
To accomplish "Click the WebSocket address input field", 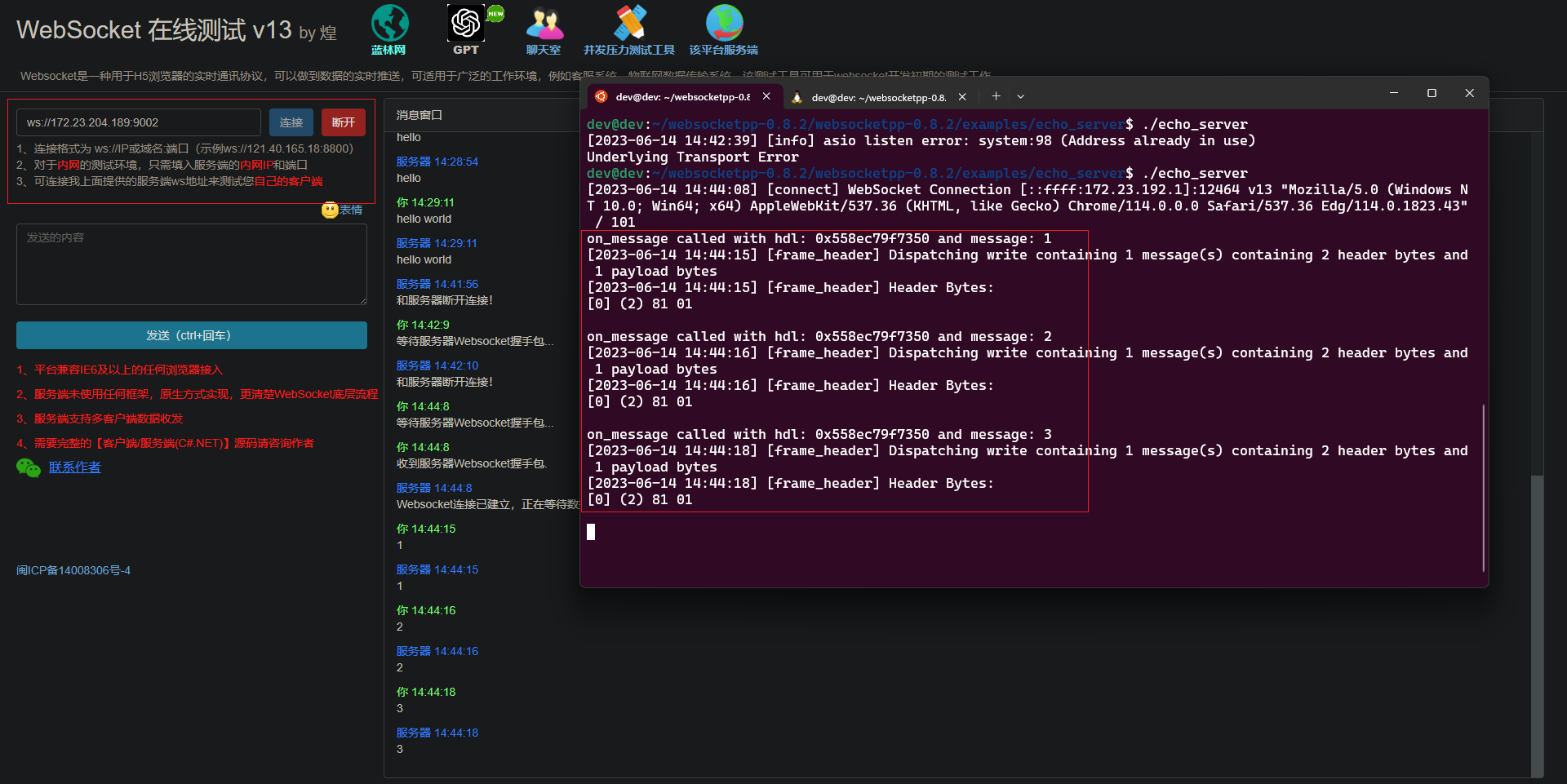I will tap(139, 122).
